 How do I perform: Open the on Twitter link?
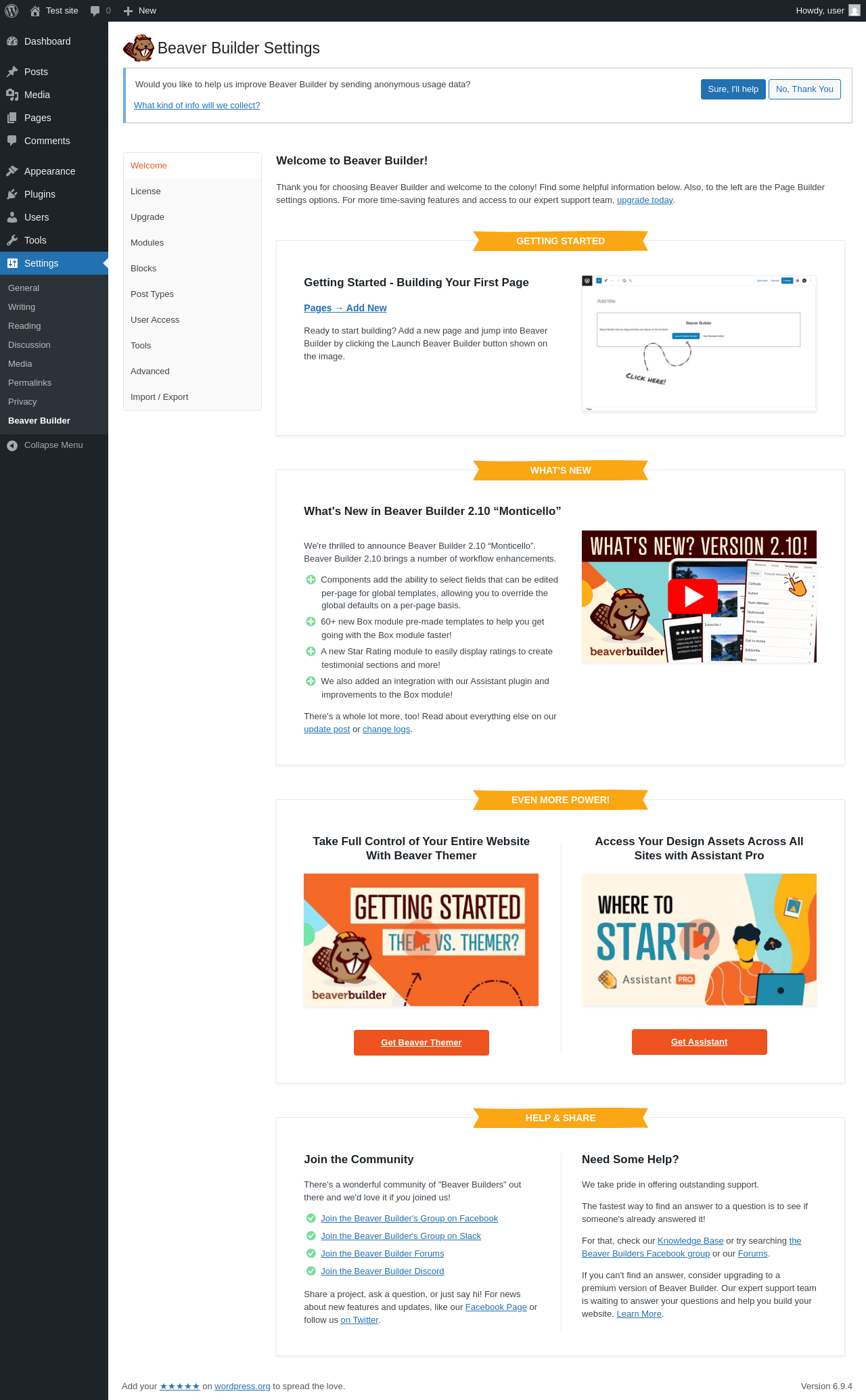[359, 1320]
